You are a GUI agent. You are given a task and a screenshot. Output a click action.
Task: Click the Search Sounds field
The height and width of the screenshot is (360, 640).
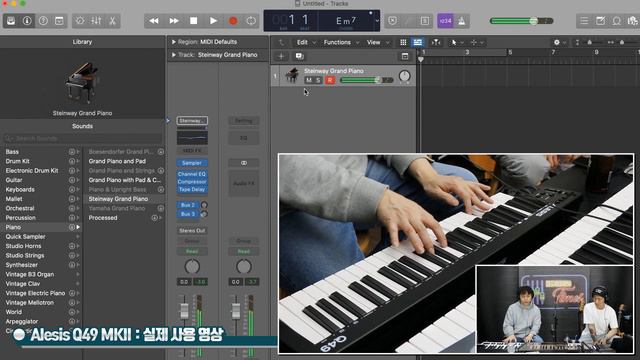click(x=83, y=139)
